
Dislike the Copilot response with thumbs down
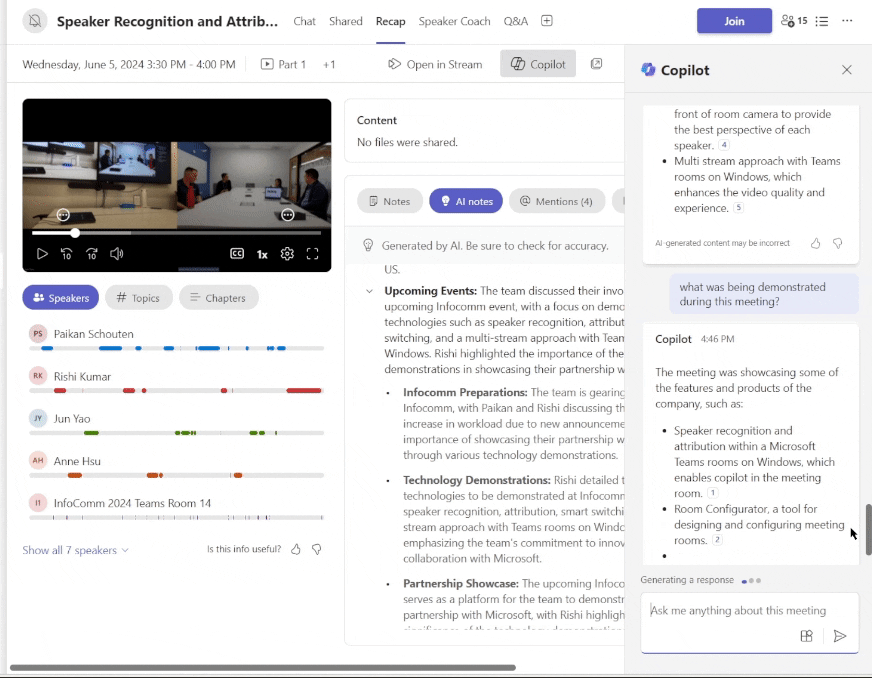838,243
